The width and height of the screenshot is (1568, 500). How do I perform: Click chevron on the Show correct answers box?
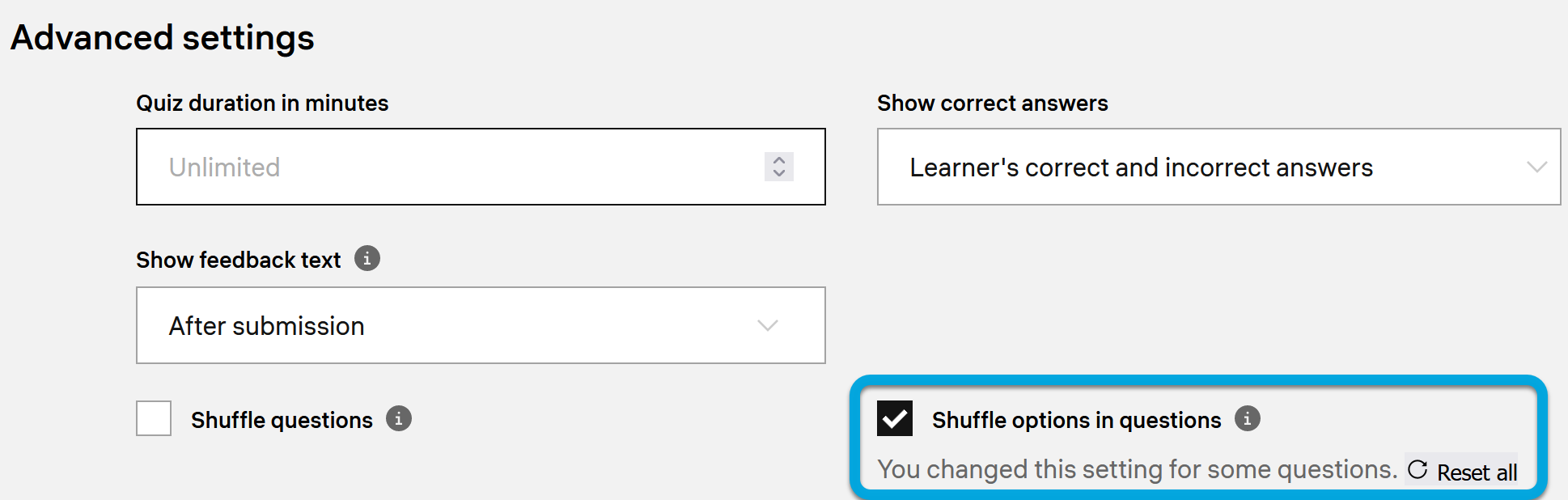coord(1536,167)
